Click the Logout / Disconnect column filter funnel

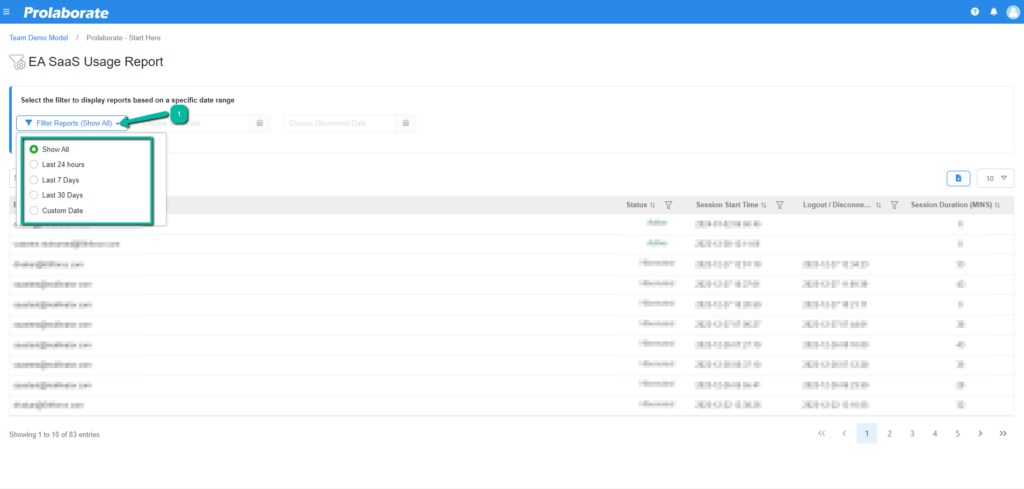pyautogui.click(x=895, y=205)
